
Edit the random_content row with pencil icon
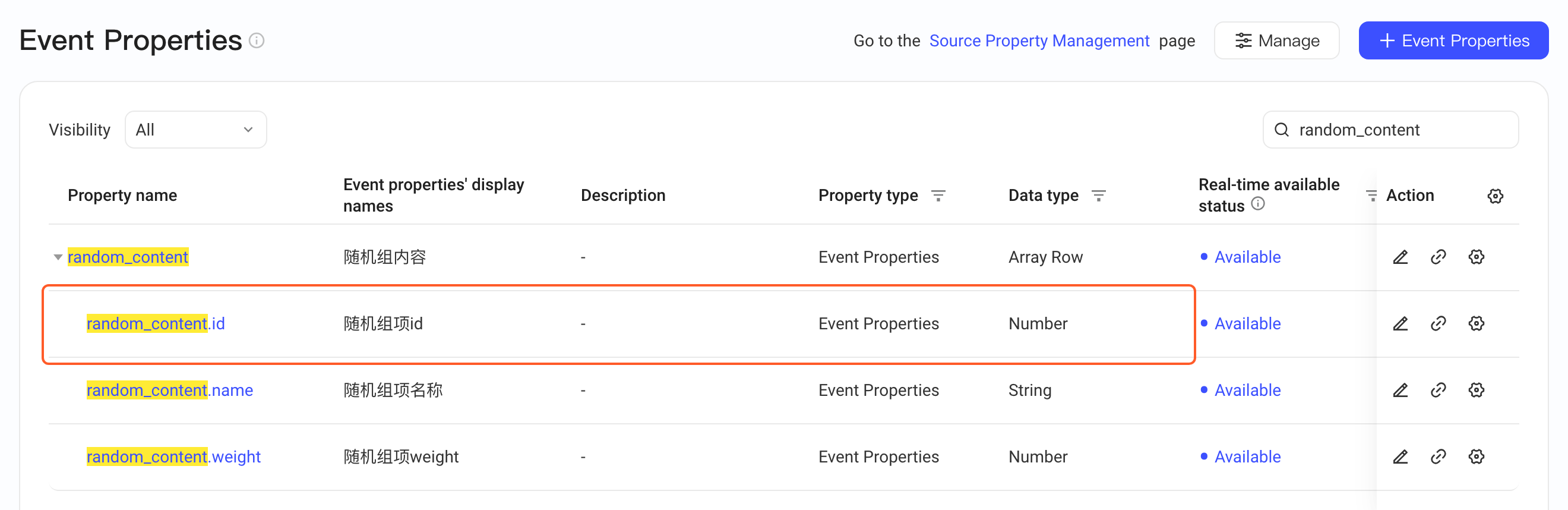tap(1400, 257)
